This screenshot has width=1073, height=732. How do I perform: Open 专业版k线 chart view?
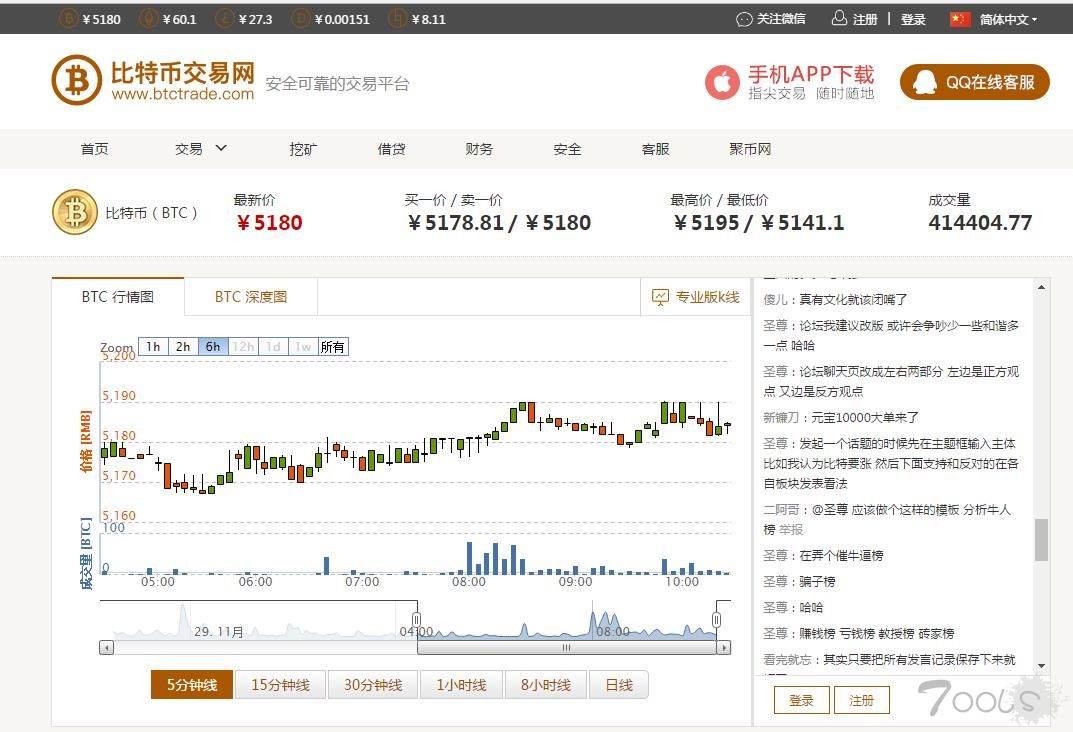[x=697, y=297]
